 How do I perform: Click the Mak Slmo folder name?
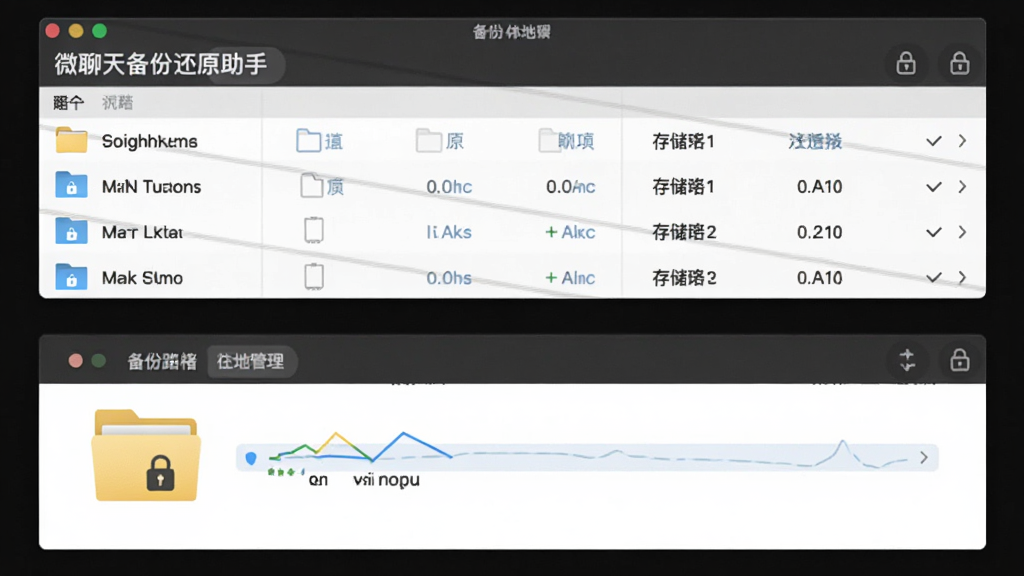click(x=142, y=278)
